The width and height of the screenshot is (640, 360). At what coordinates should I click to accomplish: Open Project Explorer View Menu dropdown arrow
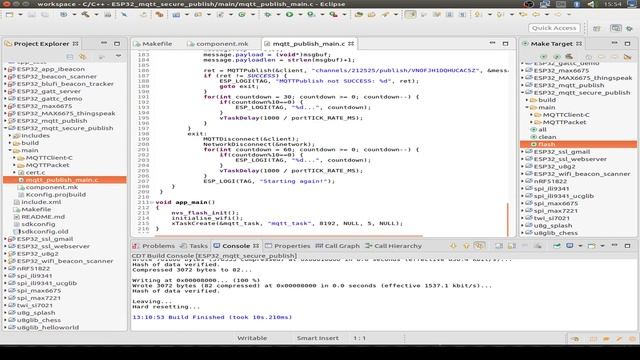tap(118, 56)
